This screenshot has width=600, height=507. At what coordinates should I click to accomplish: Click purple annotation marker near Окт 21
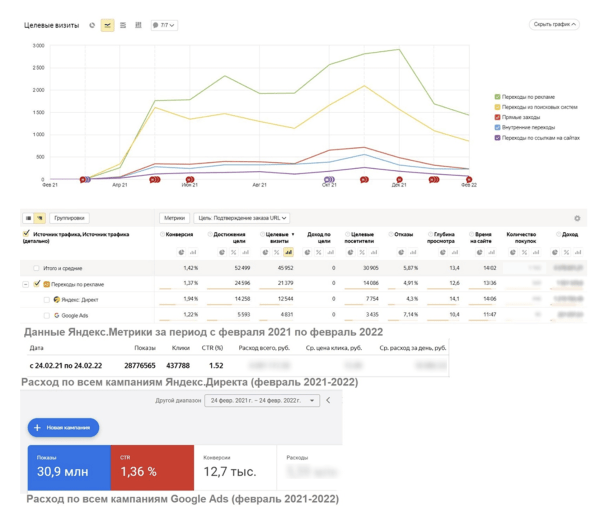coord(329,179)
